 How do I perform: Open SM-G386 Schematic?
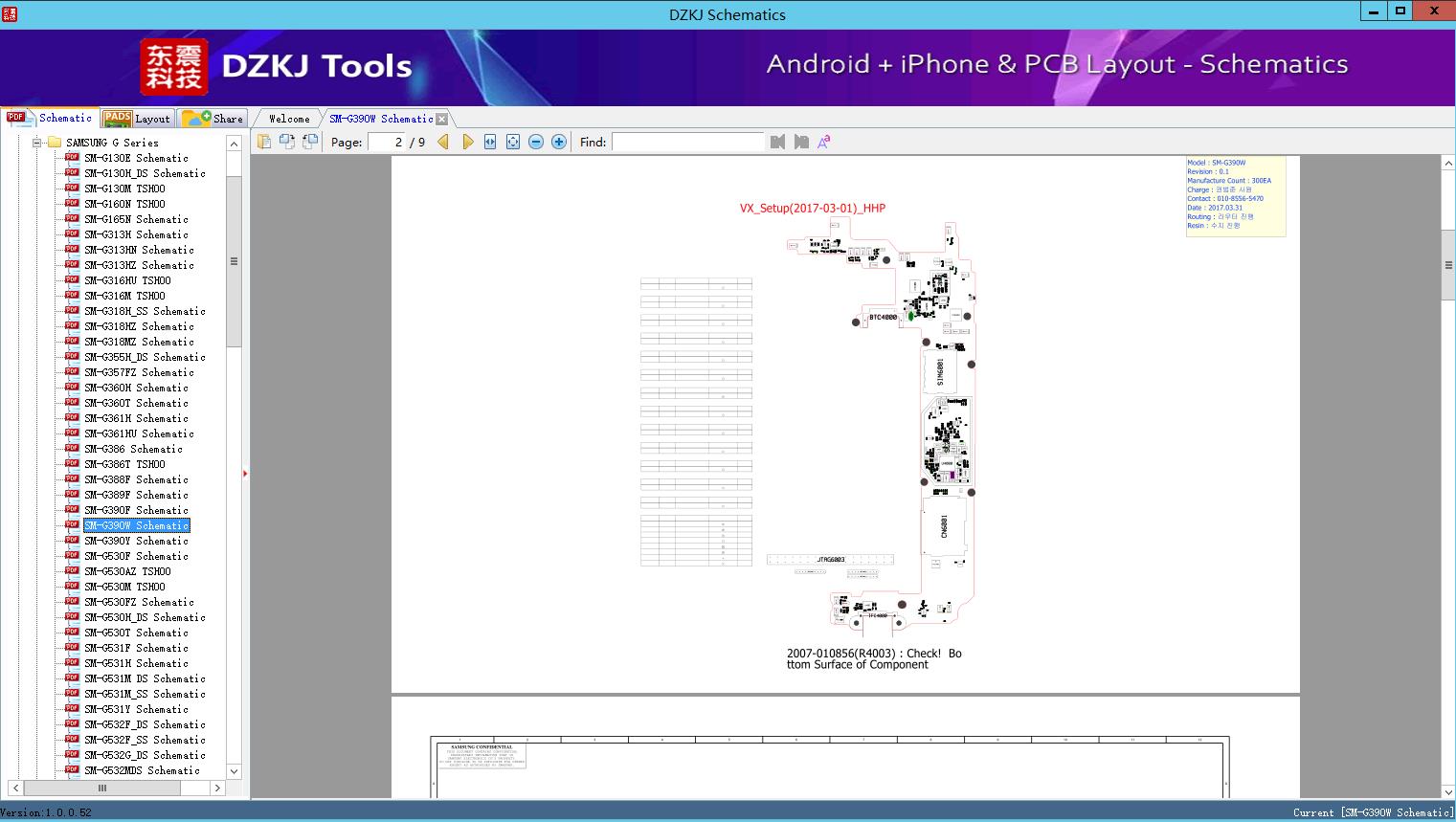[133, 449]
